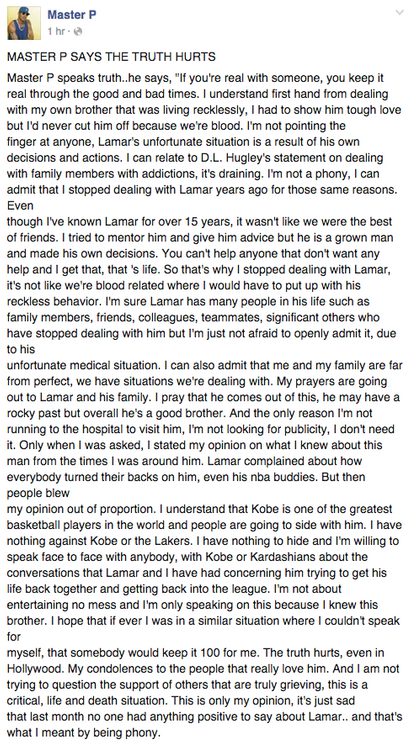Click the Master P author name
Viewport: 405px width, 742px height.
[x=72, y=15]
